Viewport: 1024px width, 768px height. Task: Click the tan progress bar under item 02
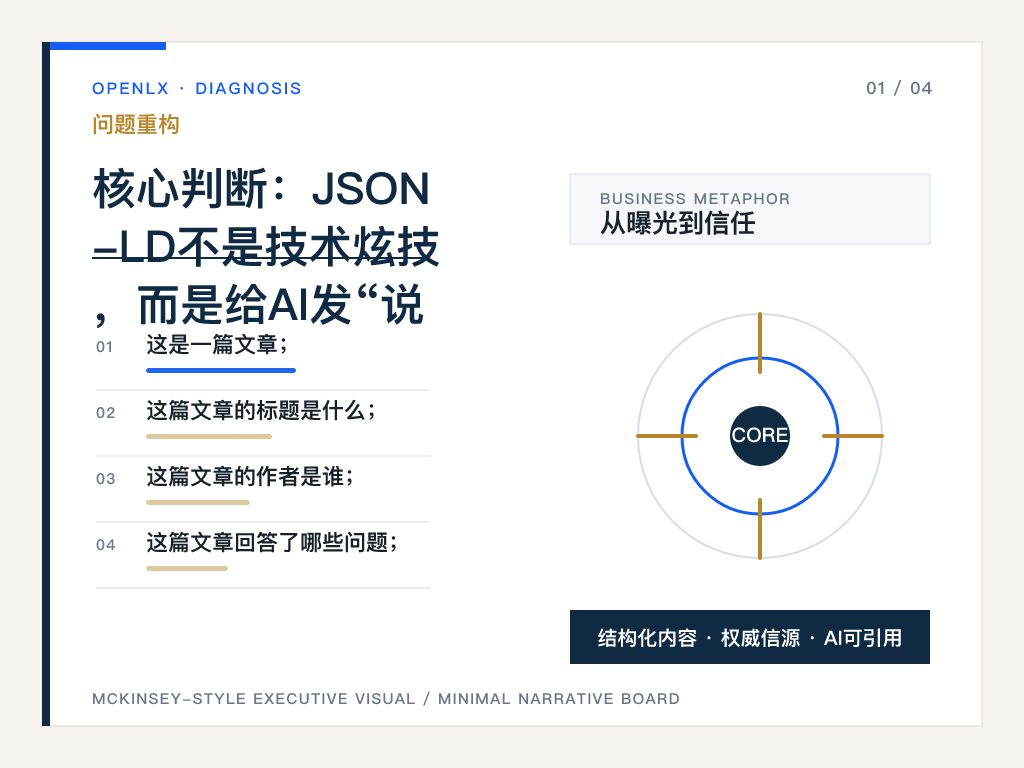209,436
